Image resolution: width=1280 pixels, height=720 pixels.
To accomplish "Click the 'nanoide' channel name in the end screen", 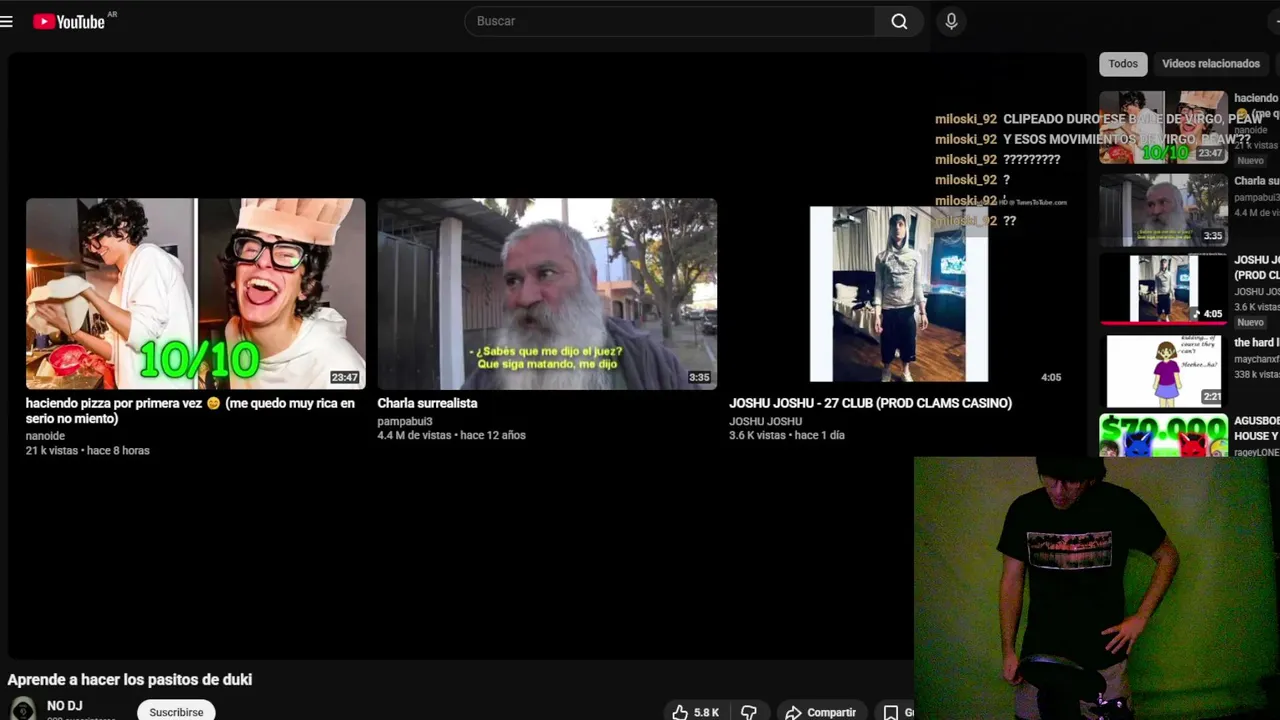I will point(45,436).
